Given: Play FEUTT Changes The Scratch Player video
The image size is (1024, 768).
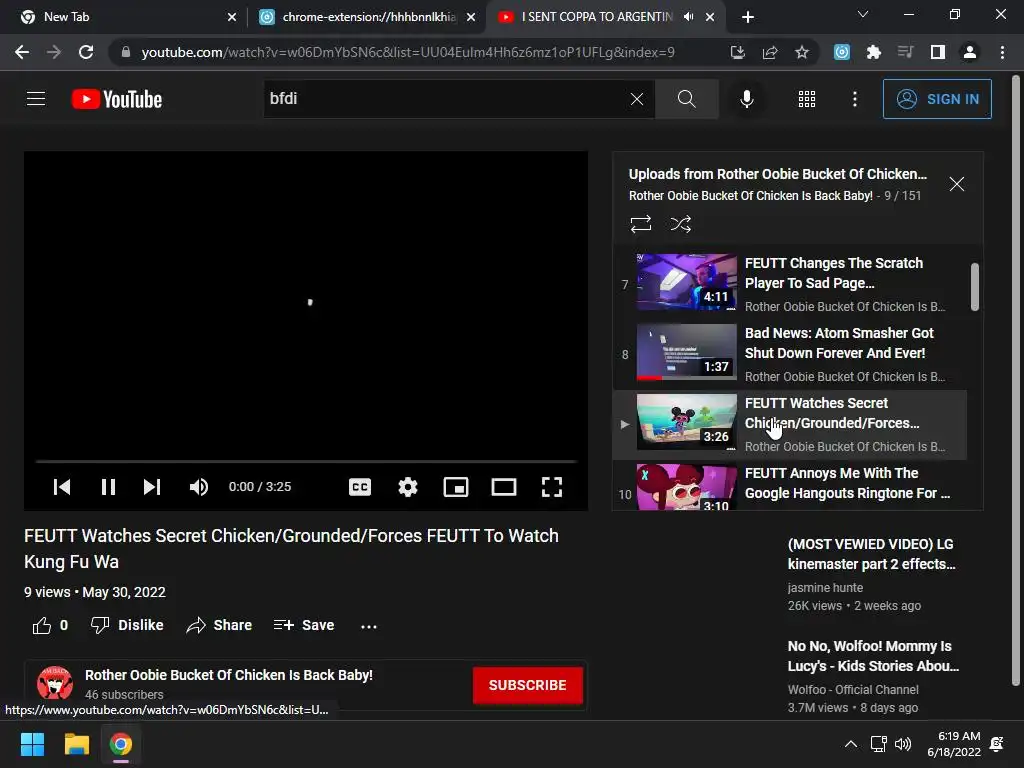Looking at the screenshot, I should point(834,273).
